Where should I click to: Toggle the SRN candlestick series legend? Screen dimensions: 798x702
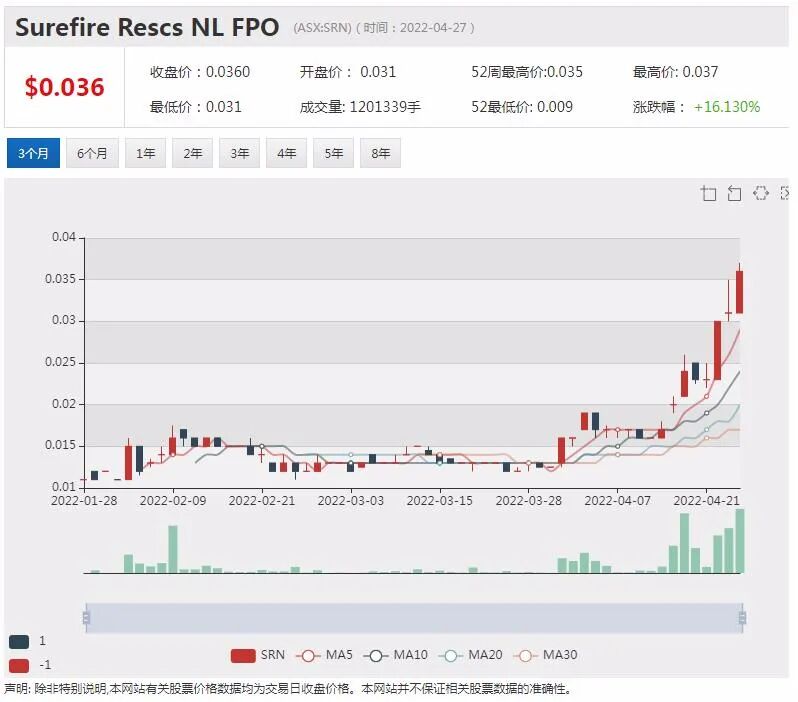(x=258, y=655)
